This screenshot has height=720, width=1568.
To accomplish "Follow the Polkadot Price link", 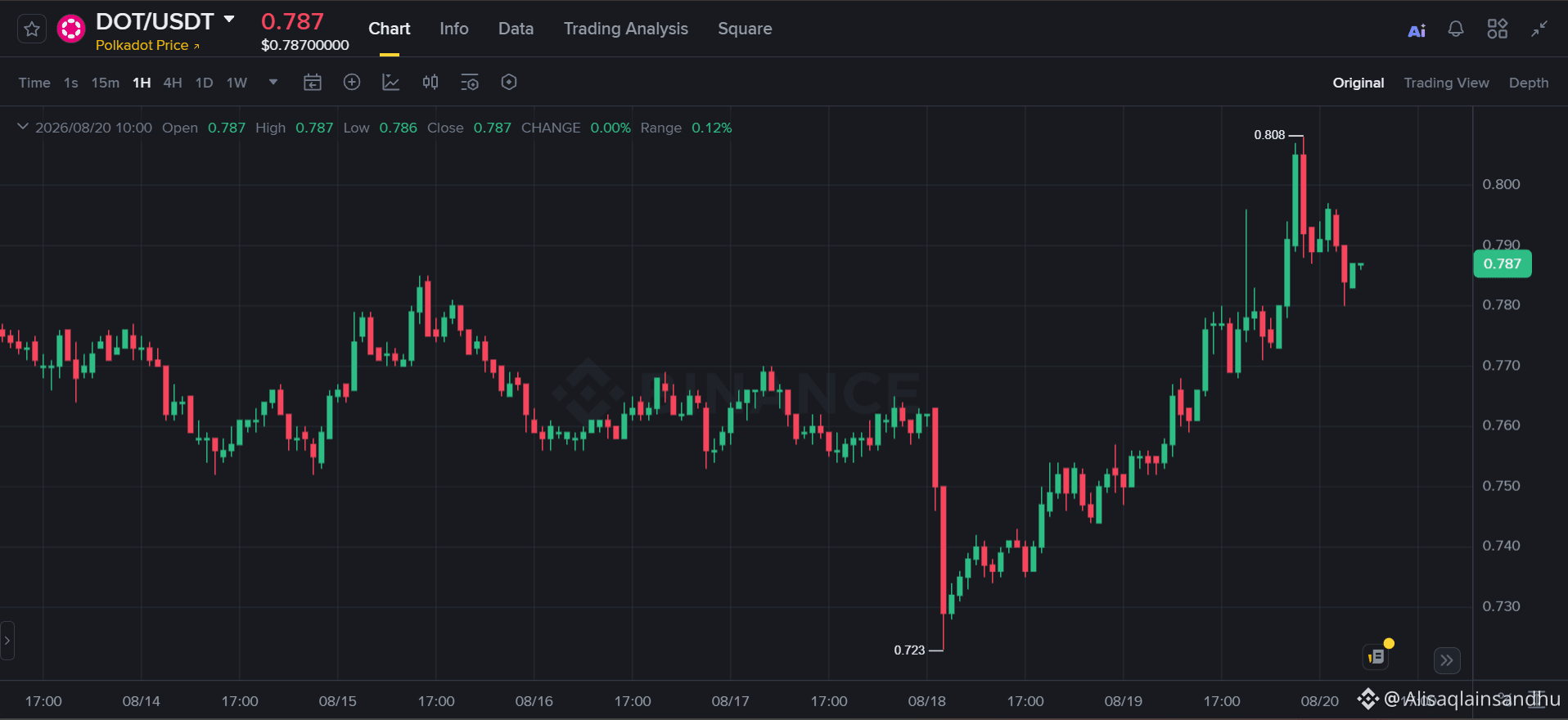I will coord(147,45).
